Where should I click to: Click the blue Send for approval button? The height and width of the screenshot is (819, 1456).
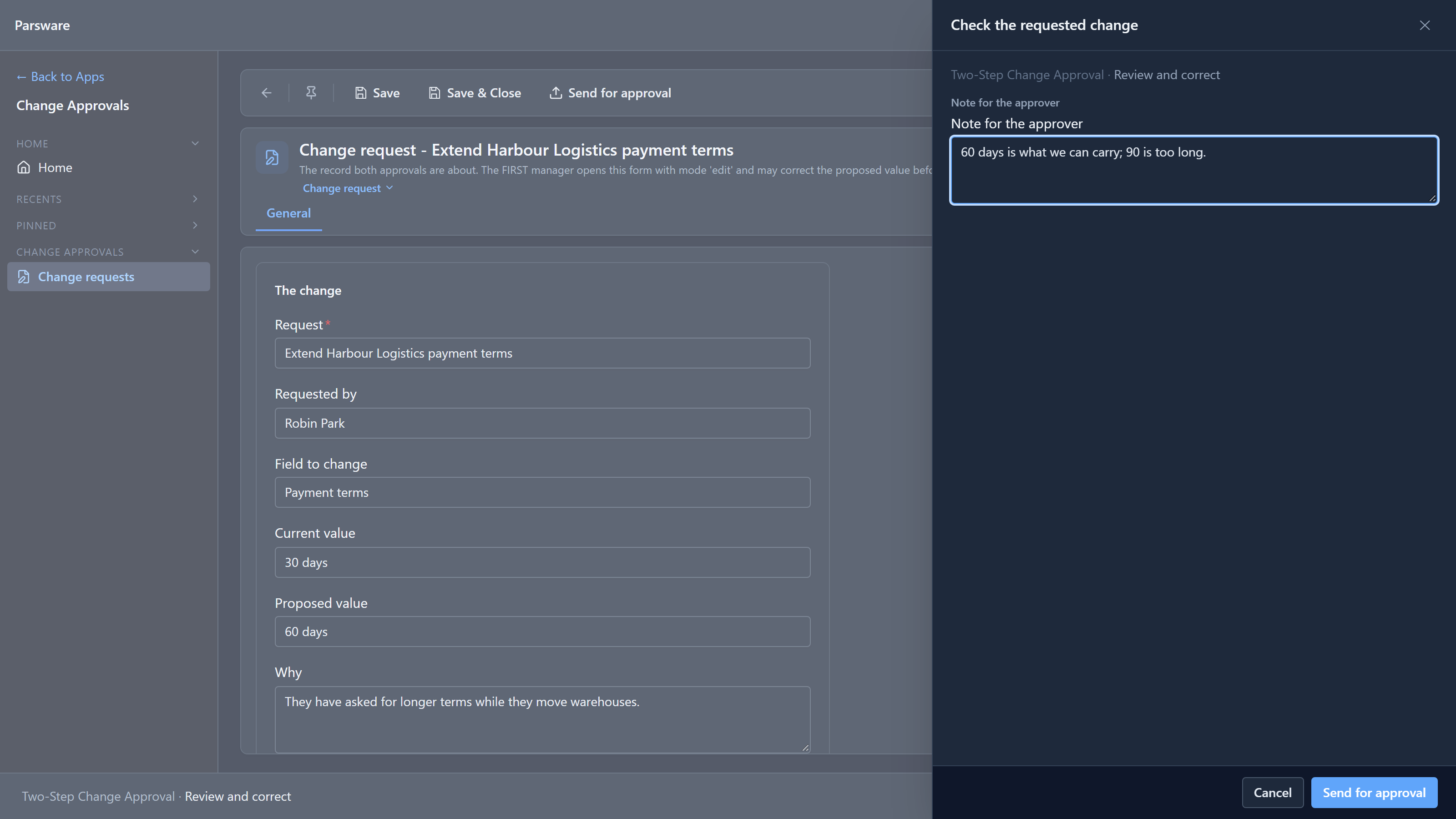pos(1374,793)
